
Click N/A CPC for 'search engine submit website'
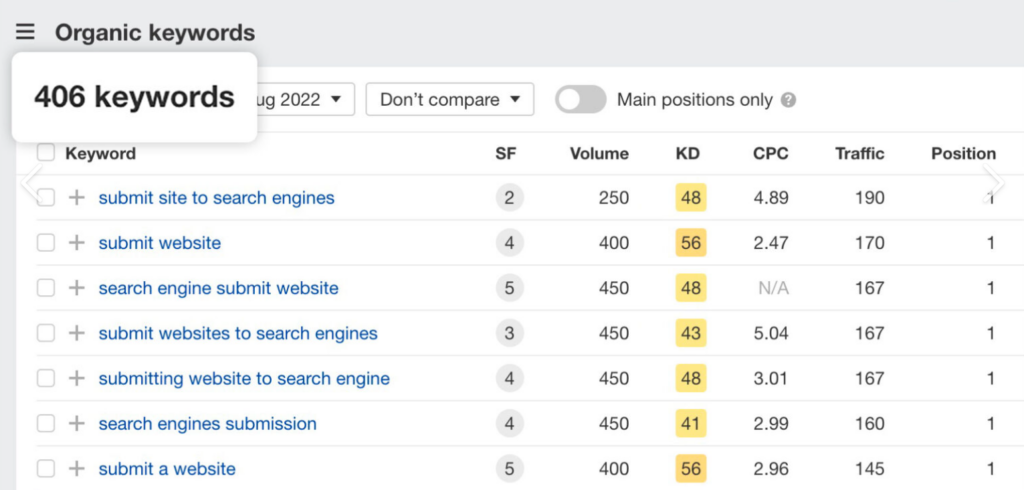773,287
